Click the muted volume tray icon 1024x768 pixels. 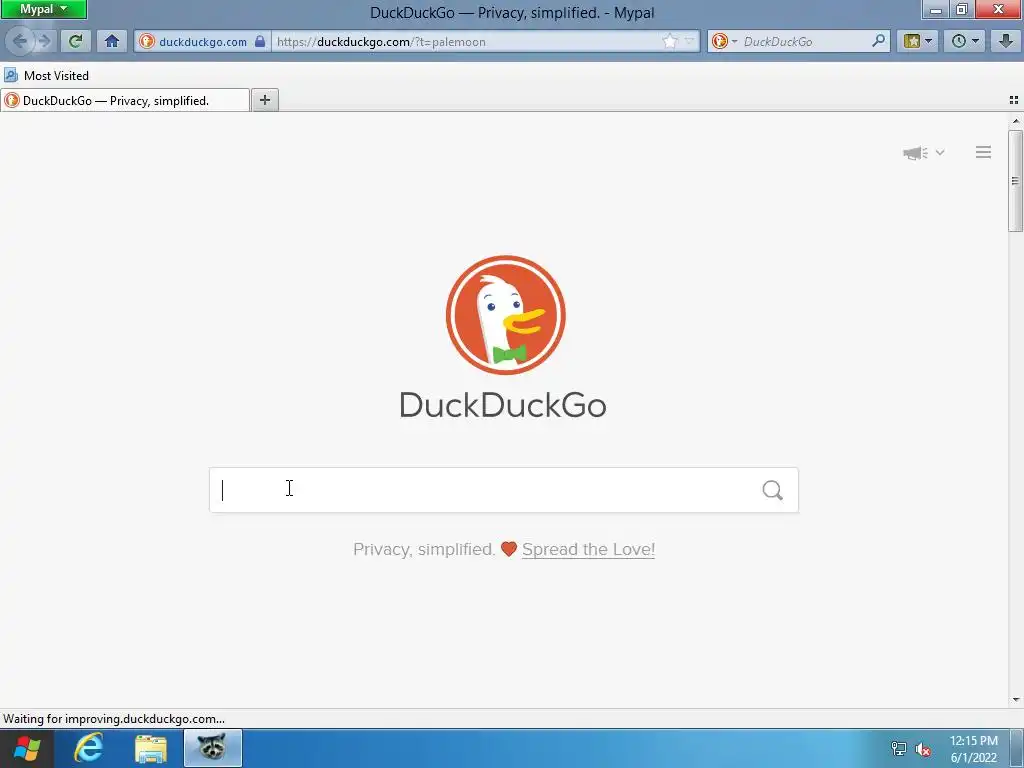pyautogui.click(x=923, y=749)
